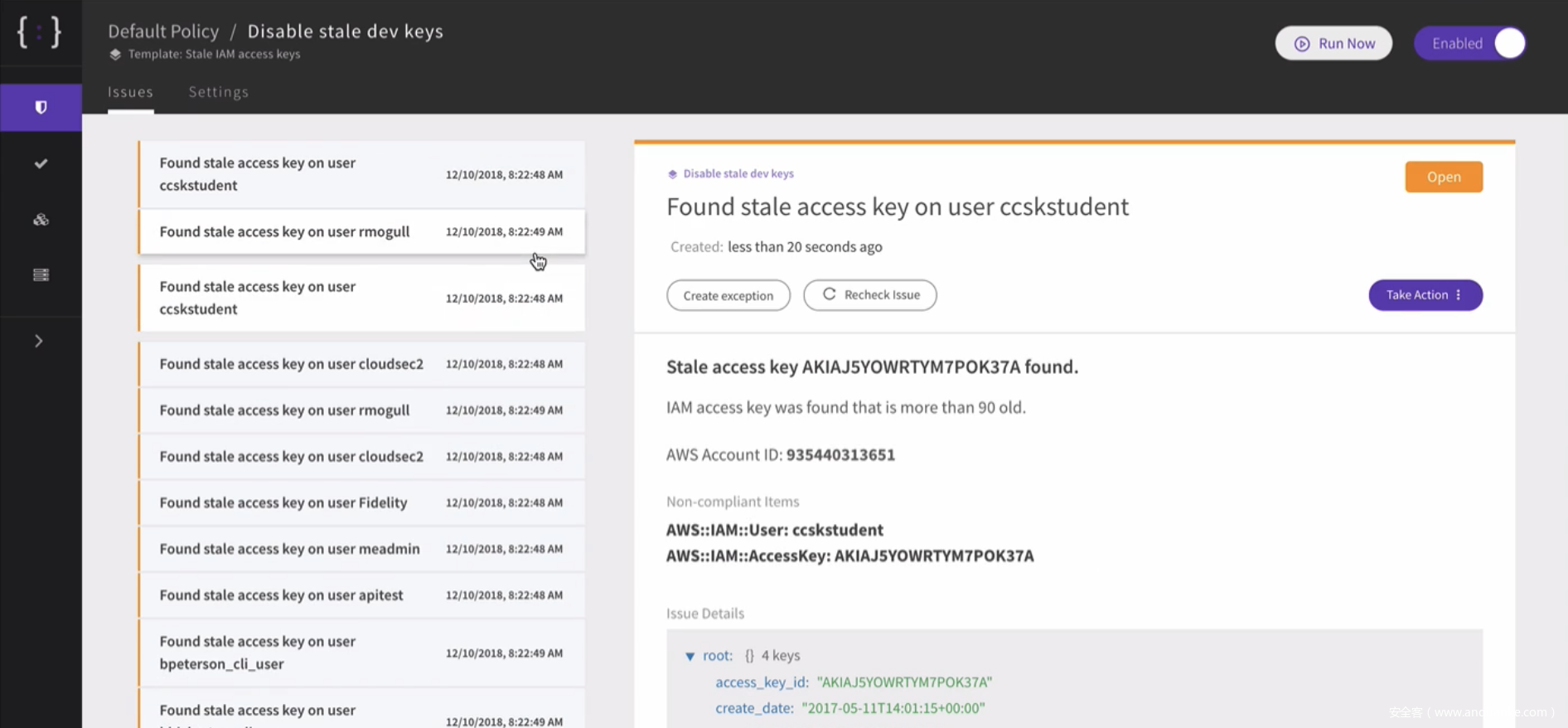
Task: Select the issue for user apitest
Action: [x=361, y=595]
